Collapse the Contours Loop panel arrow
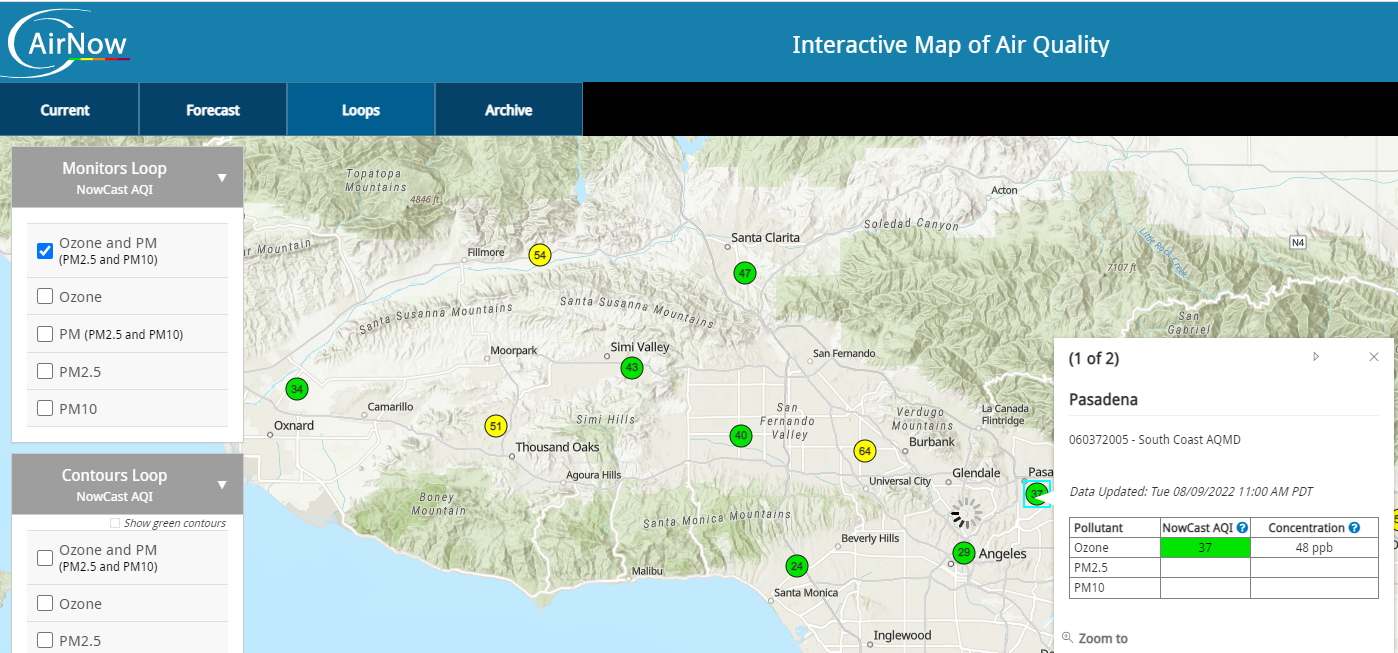The height and width of the screenshot is (653, 1398). point(222,485)
